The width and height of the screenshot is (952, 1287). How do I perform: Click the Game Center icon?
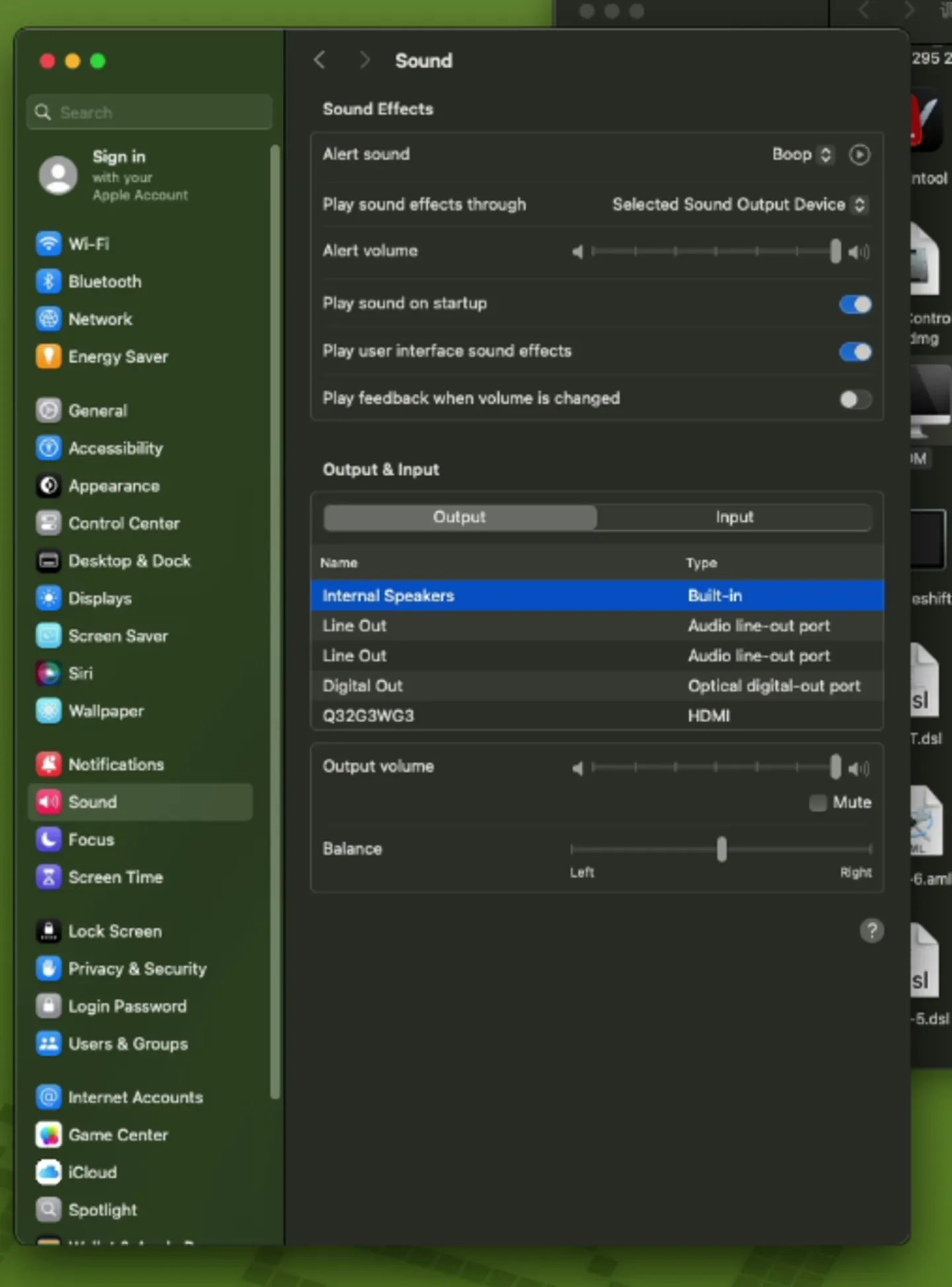point(48,1135)
